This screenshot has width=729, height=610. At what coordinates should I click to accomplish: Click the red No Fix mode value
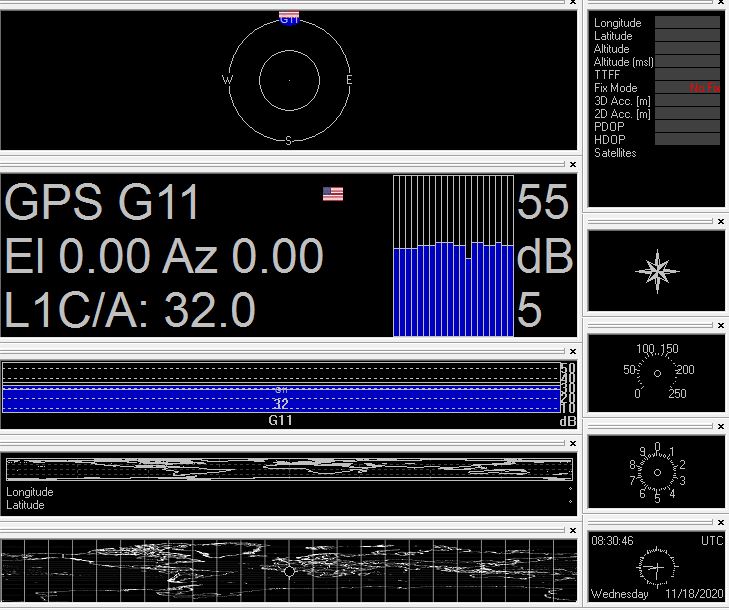704,88
